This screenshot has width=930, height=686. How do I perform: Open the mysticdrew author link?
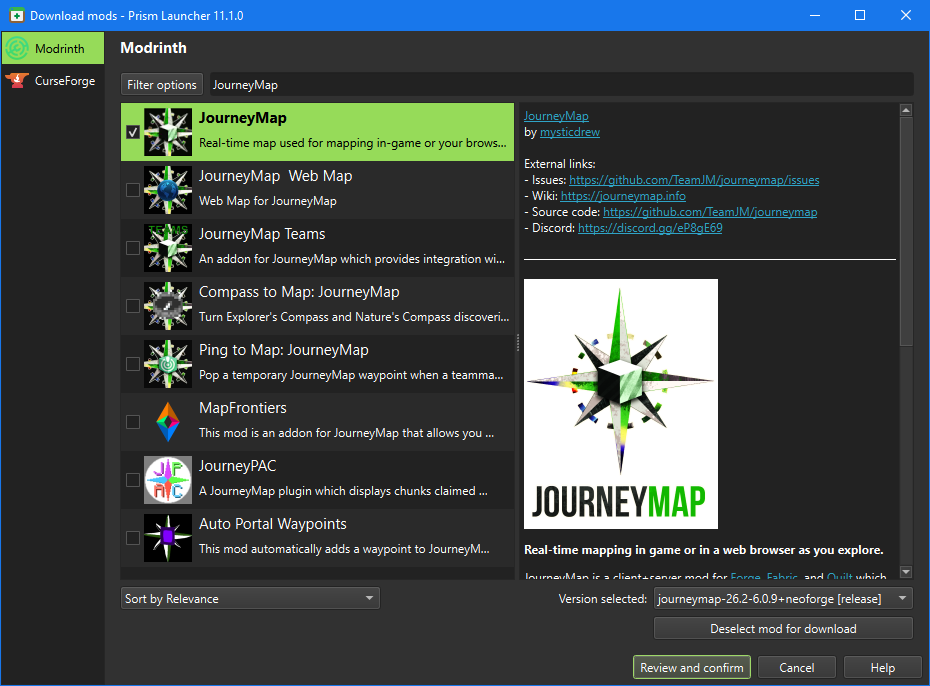[570, 132]
